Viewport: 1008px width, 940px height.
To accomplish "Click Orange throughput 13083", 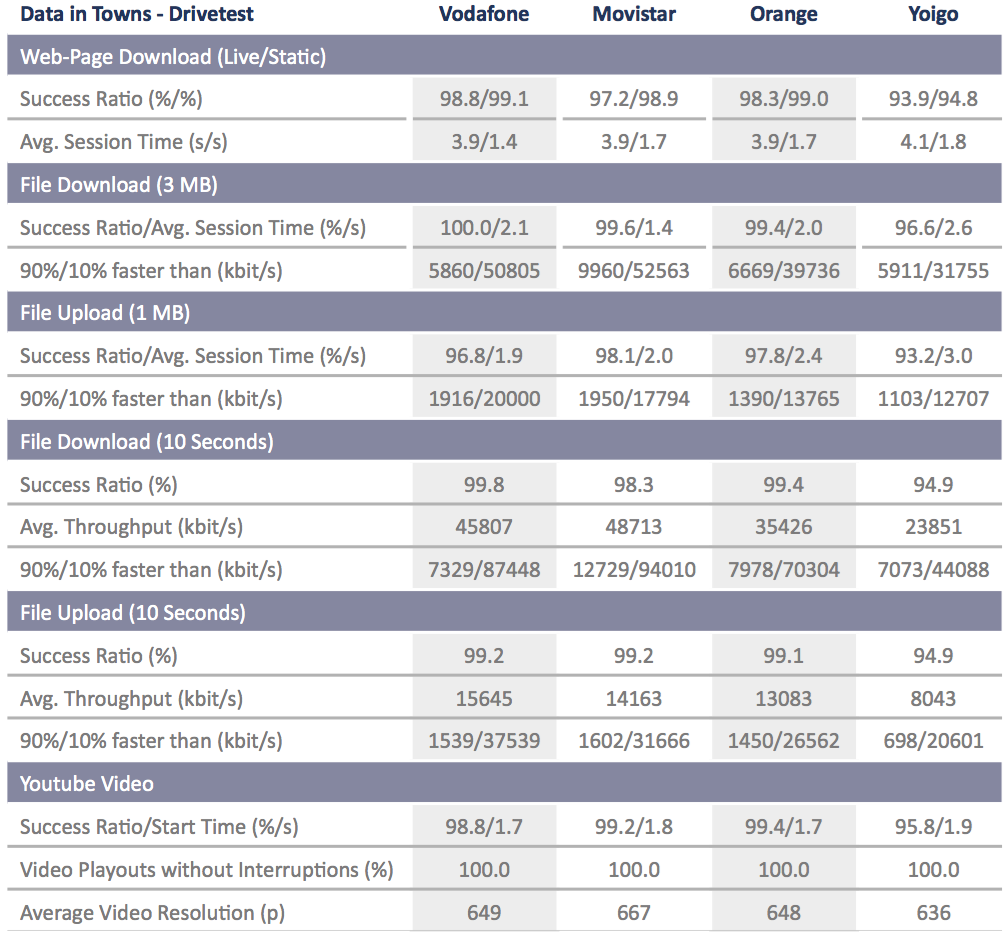I will [784, 698].
